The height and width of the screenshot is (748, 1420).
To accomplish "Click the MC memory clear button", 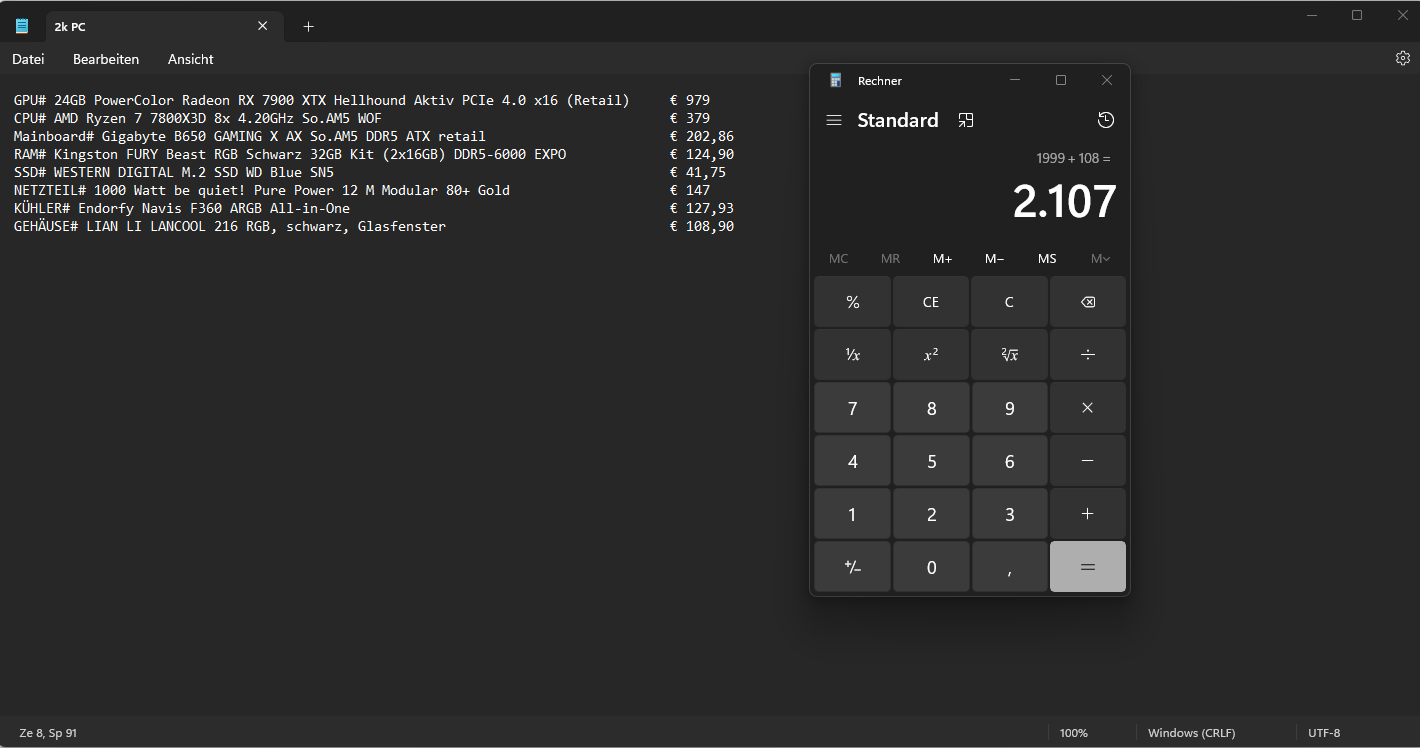I will coord(839,259).
